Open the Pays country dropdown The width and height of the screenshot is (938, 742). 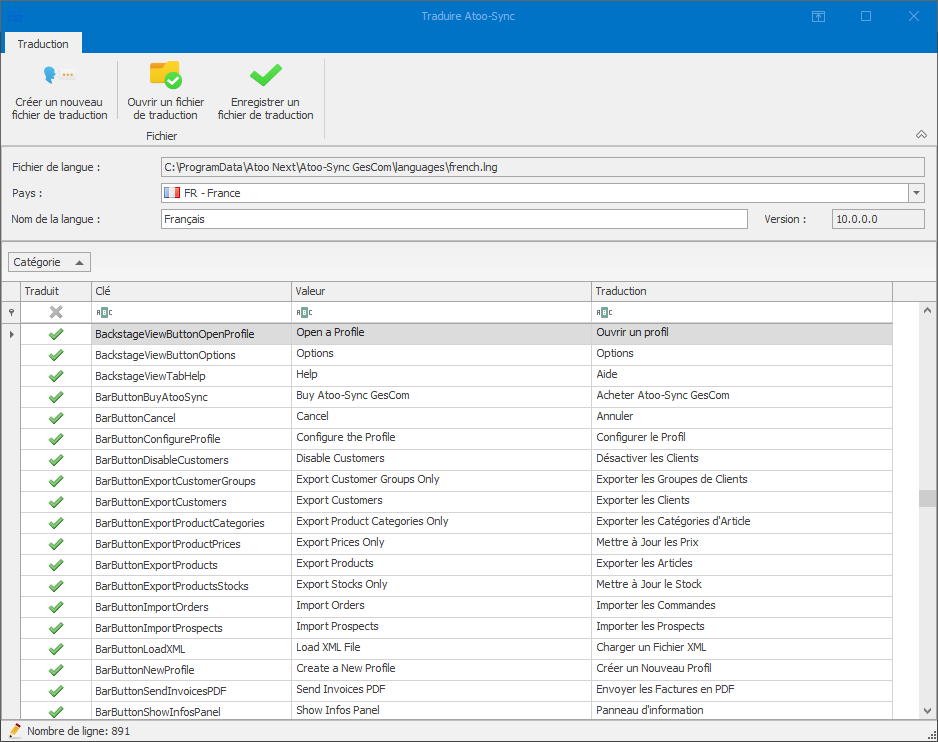point(916,193)
